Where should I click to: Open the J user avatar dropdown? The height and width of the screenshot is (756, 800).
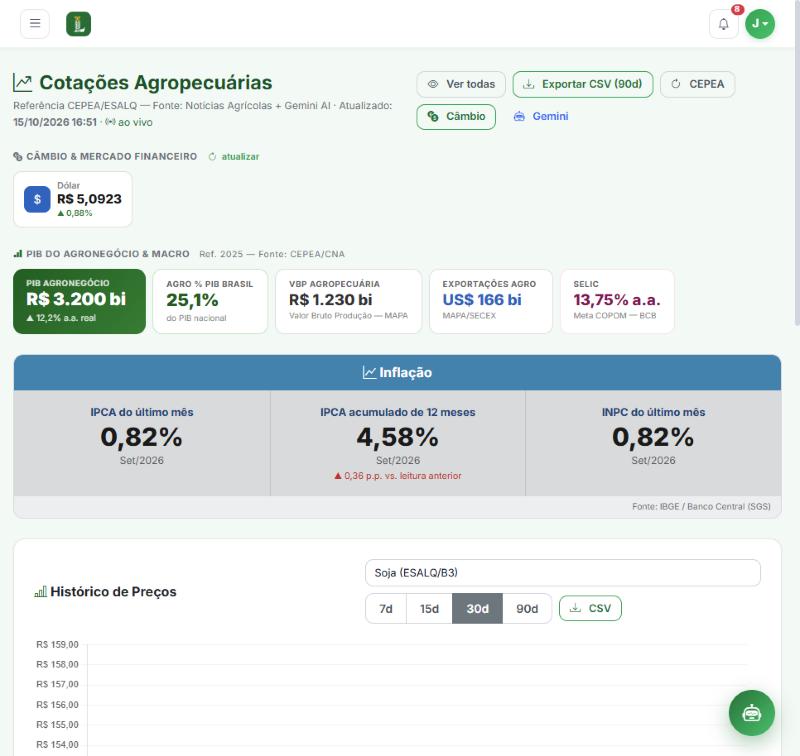click(760, 24)
